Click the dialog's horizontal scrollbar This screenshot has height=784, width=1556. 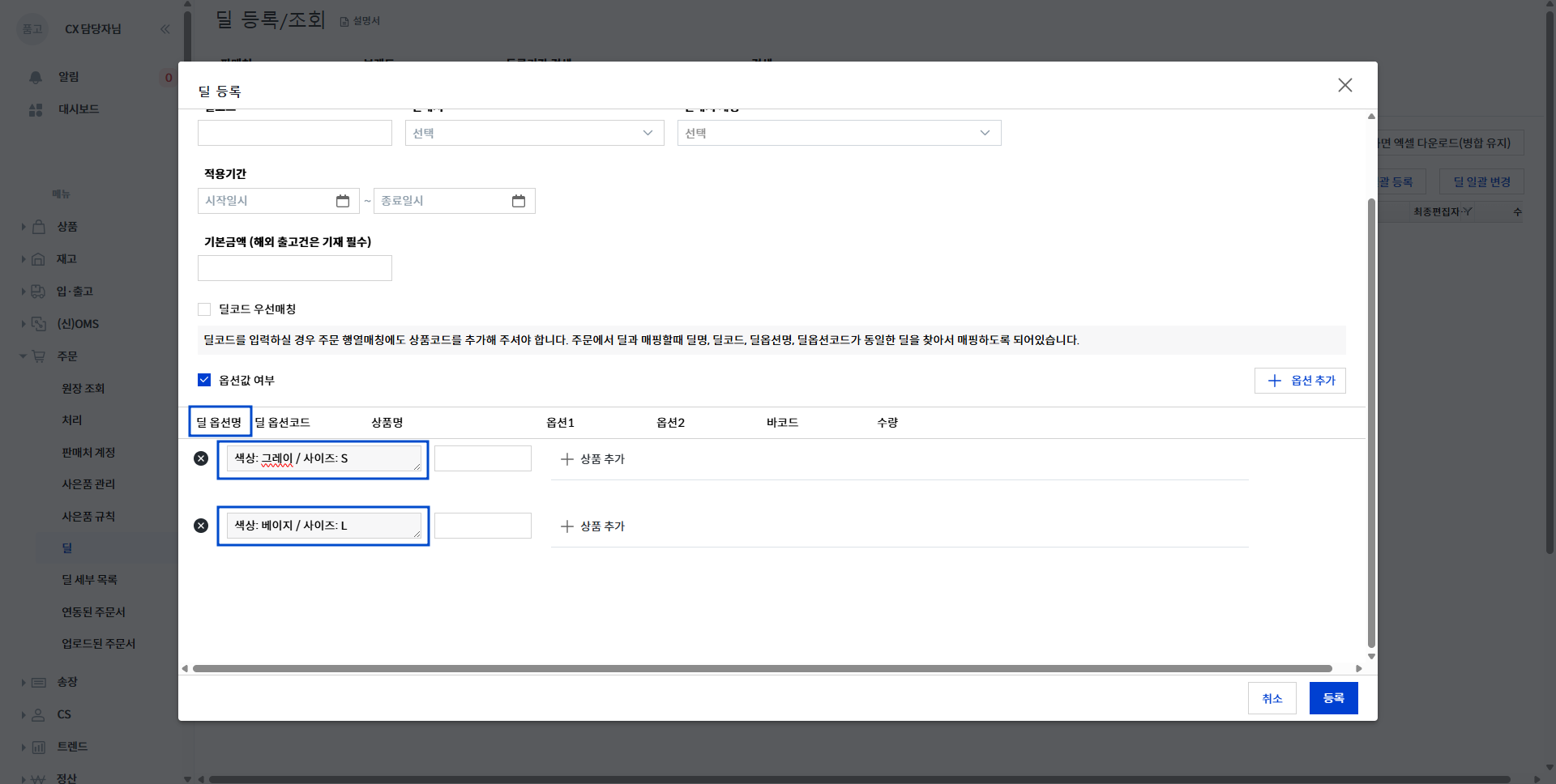tap(763, 669)
